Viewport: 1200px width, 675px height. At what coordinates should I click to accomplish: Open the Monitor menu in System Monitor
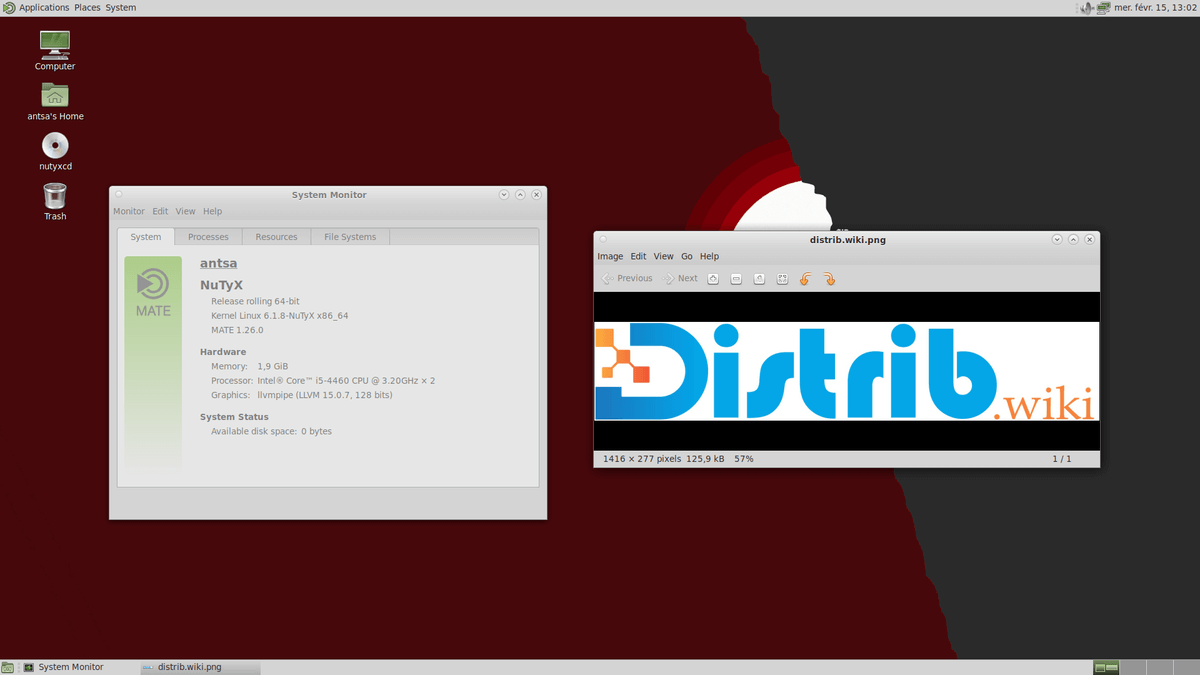pyautogui.click(x=129, y=212)
